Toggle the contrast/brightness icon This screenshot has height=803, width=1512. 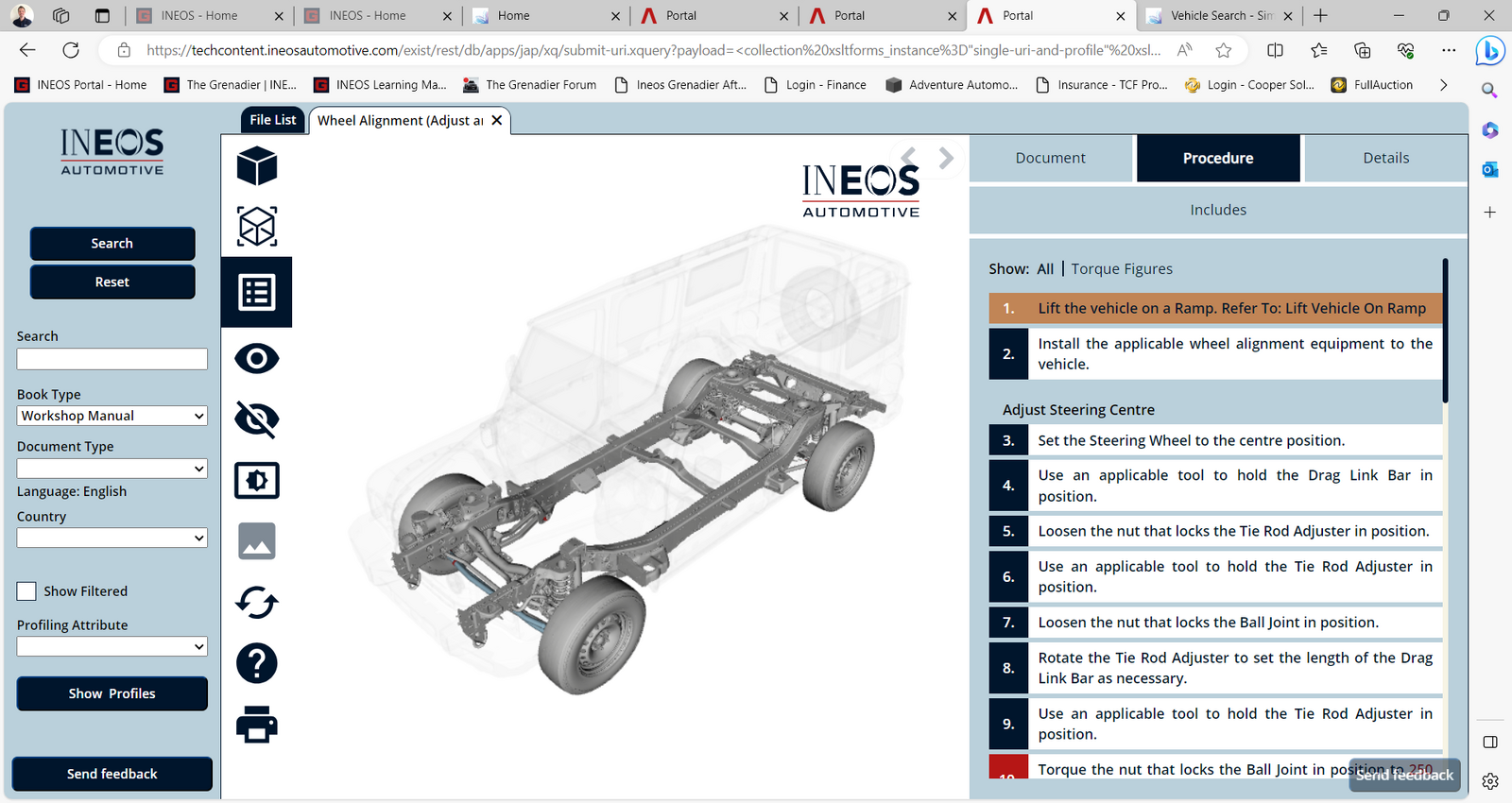[257, 480]
